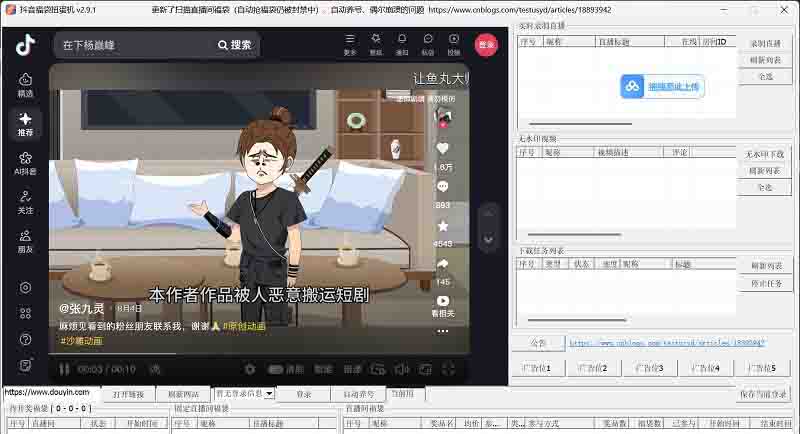Like the video with heart icon

tap(442, 148)
